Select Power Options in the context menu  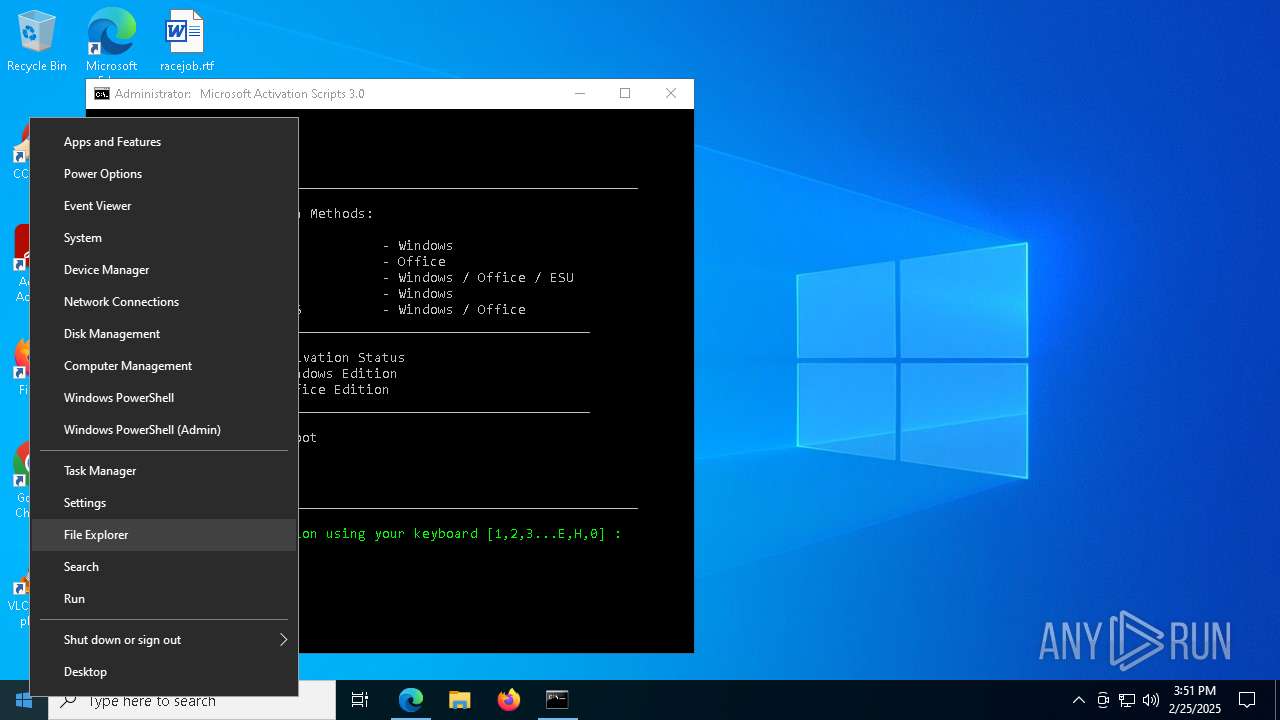pyautogui.click(x=165, y=174)
